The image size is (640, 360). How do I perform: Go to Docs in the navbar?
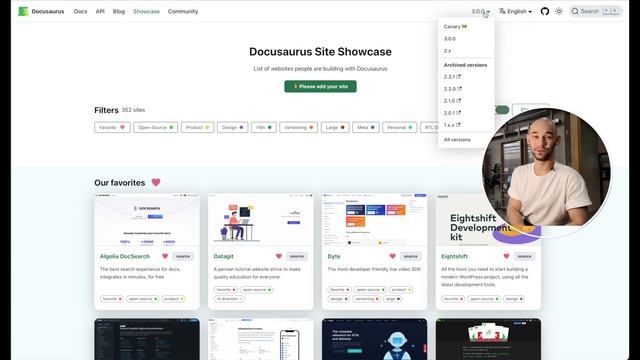tap(80, 11)
